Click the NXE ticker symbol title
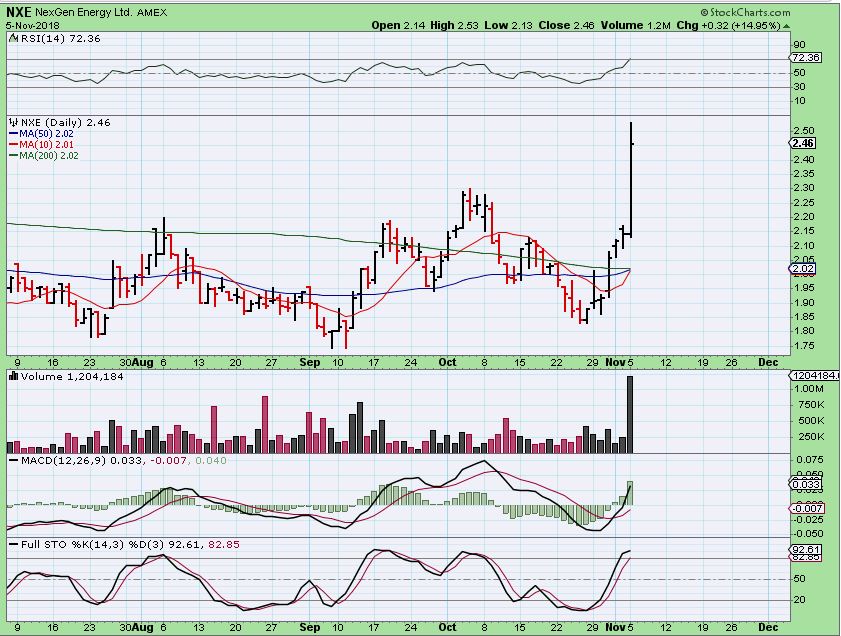Screen dimensions: 841x636 (21, 11)
